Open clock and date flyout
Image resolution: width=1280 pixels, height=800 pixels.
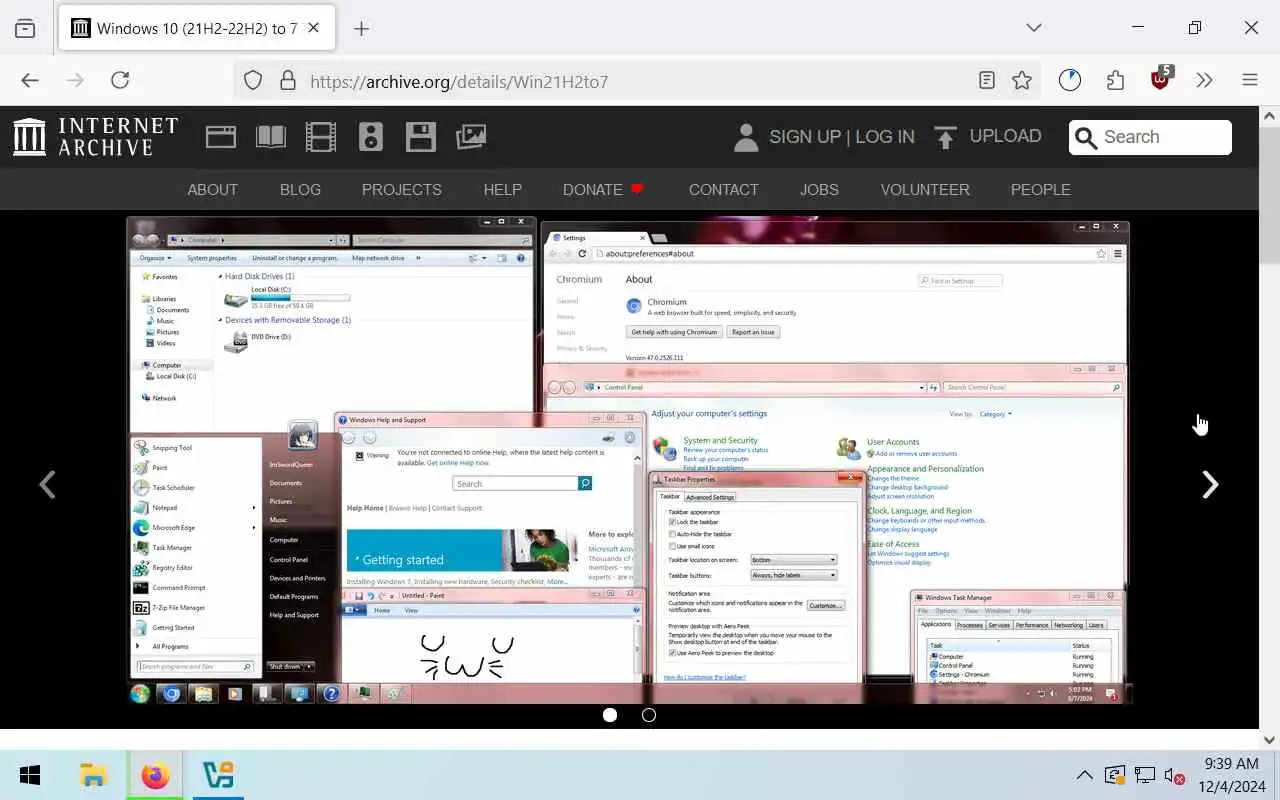pos(1232,775)
